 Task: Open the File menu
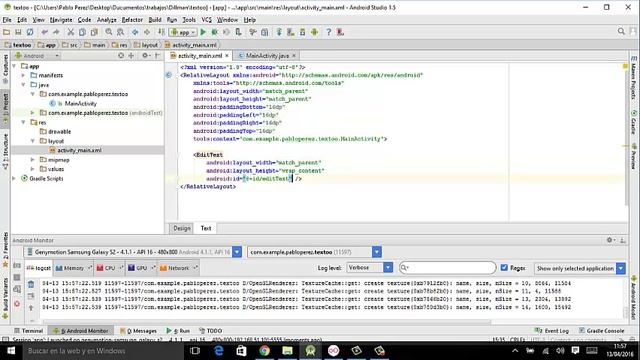coord(7,20)
